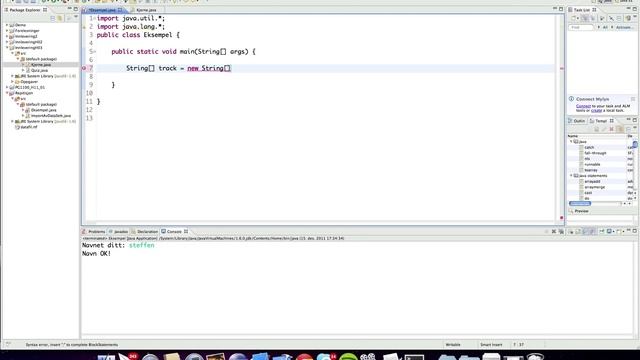Maximize the Console view
The image size is (640, 360).
coord(635,231)
